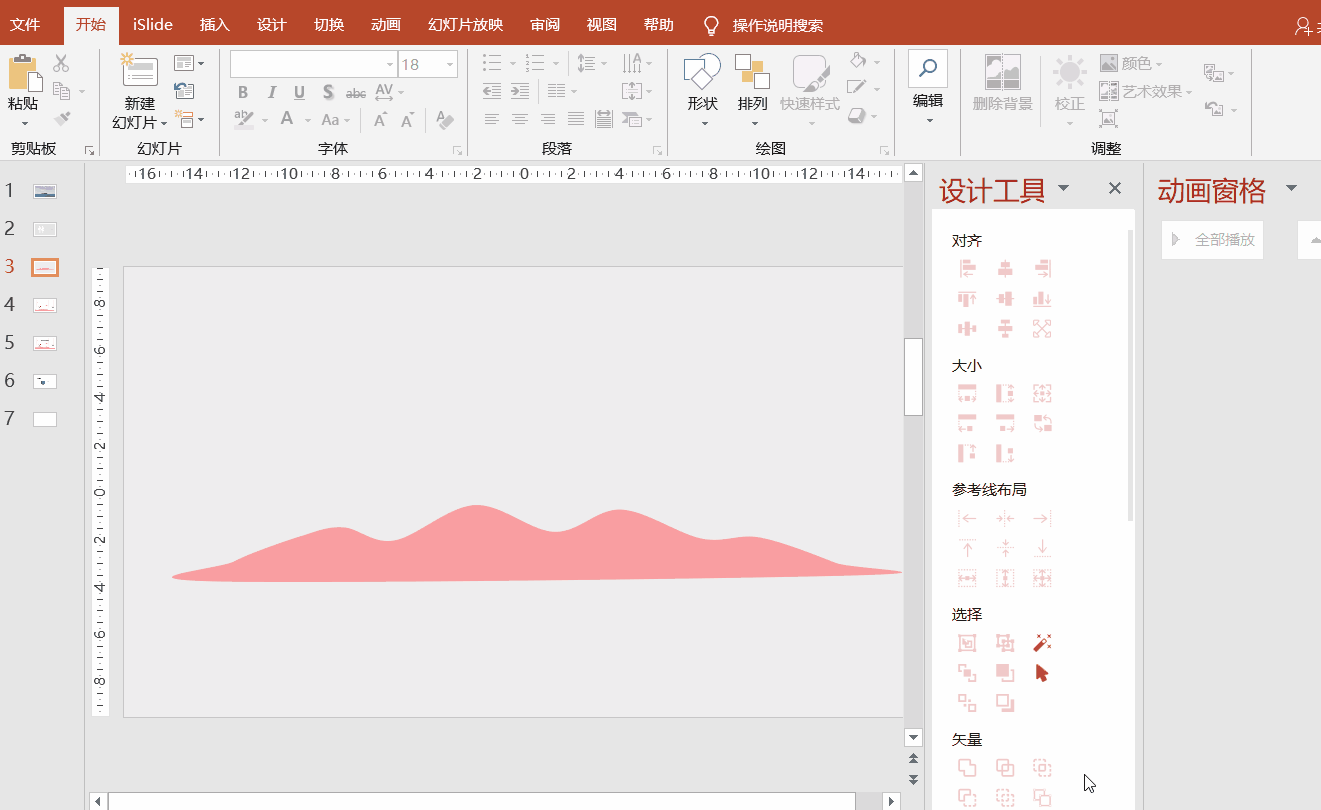Apply text Shadow with S icon

pyautogui.click(x=328, y=92)
